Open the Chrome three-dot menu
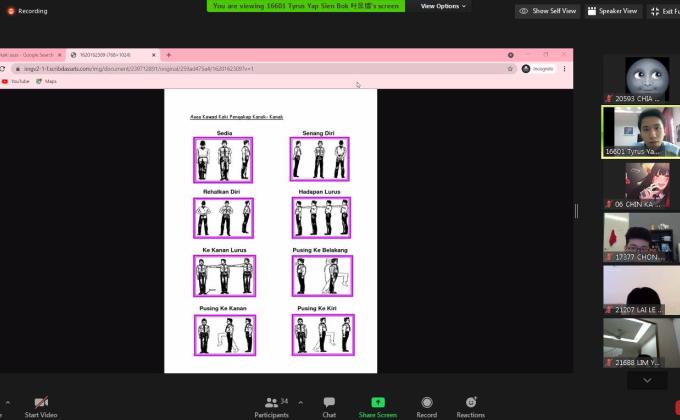 tap(564, 69)
